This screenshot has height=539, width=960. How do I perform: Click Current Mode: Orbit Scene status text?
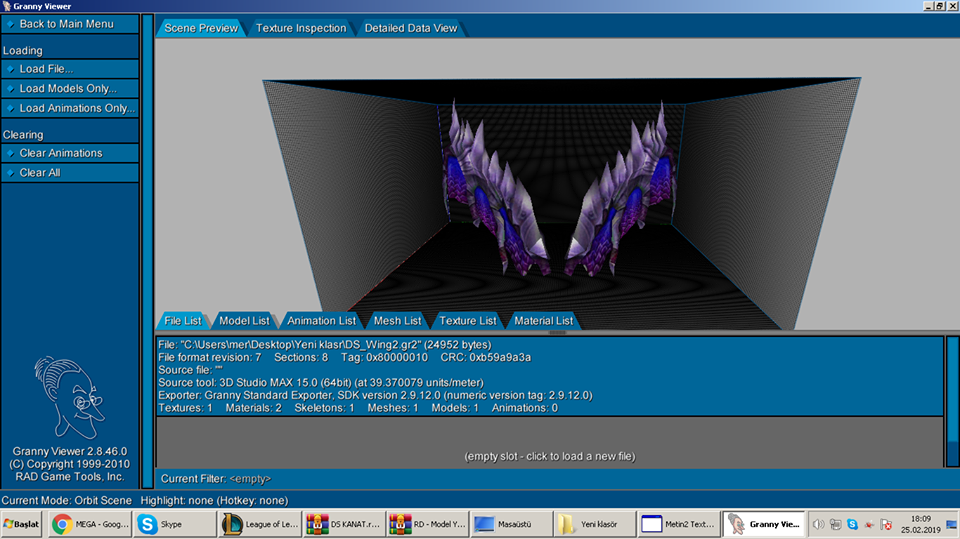[x=66, y=500]
